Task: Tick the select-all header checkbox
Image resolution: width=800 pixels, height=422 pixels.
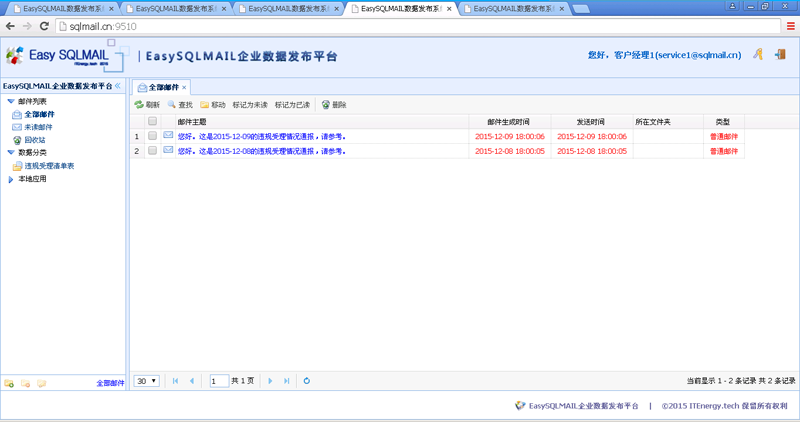Action: [152, 121]
